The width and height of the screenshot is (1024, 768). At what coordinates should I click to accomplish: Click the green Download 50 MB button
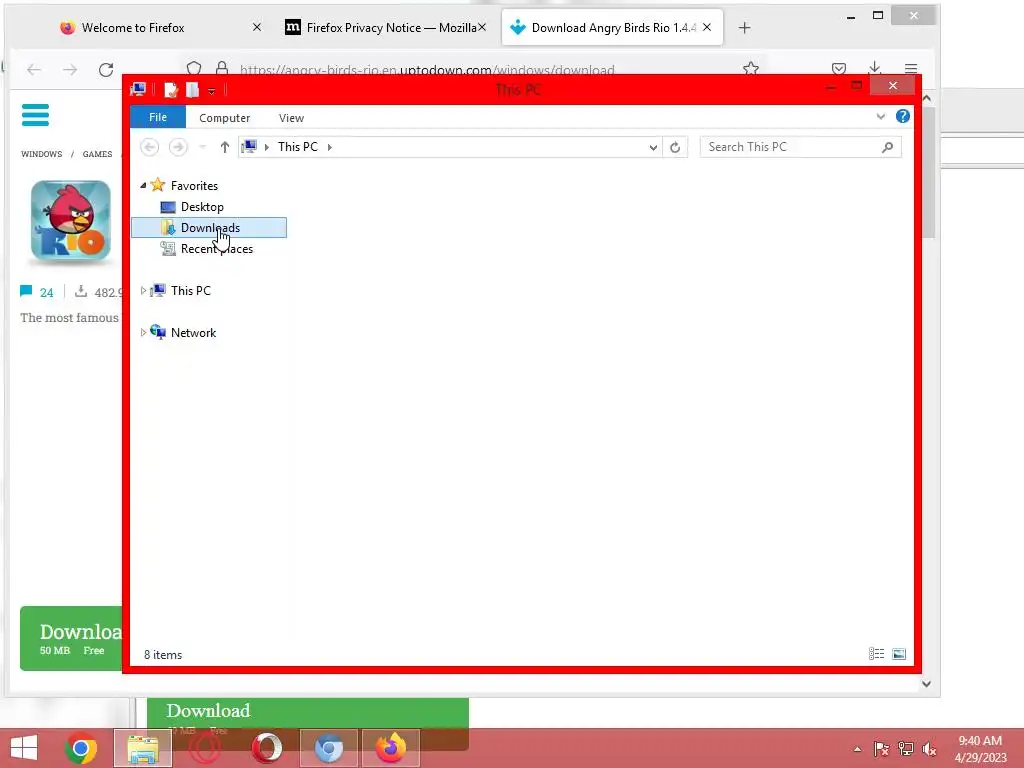72,639
